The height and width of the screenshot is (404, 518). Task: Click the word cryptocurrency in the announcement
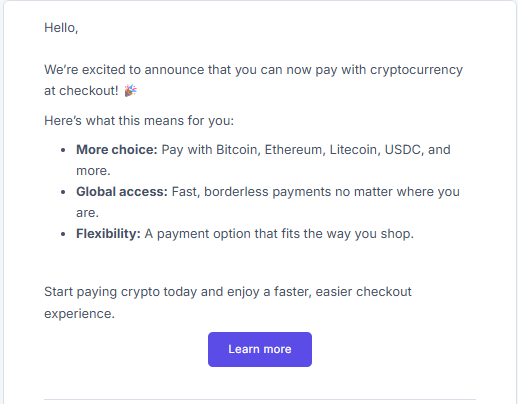416,70
